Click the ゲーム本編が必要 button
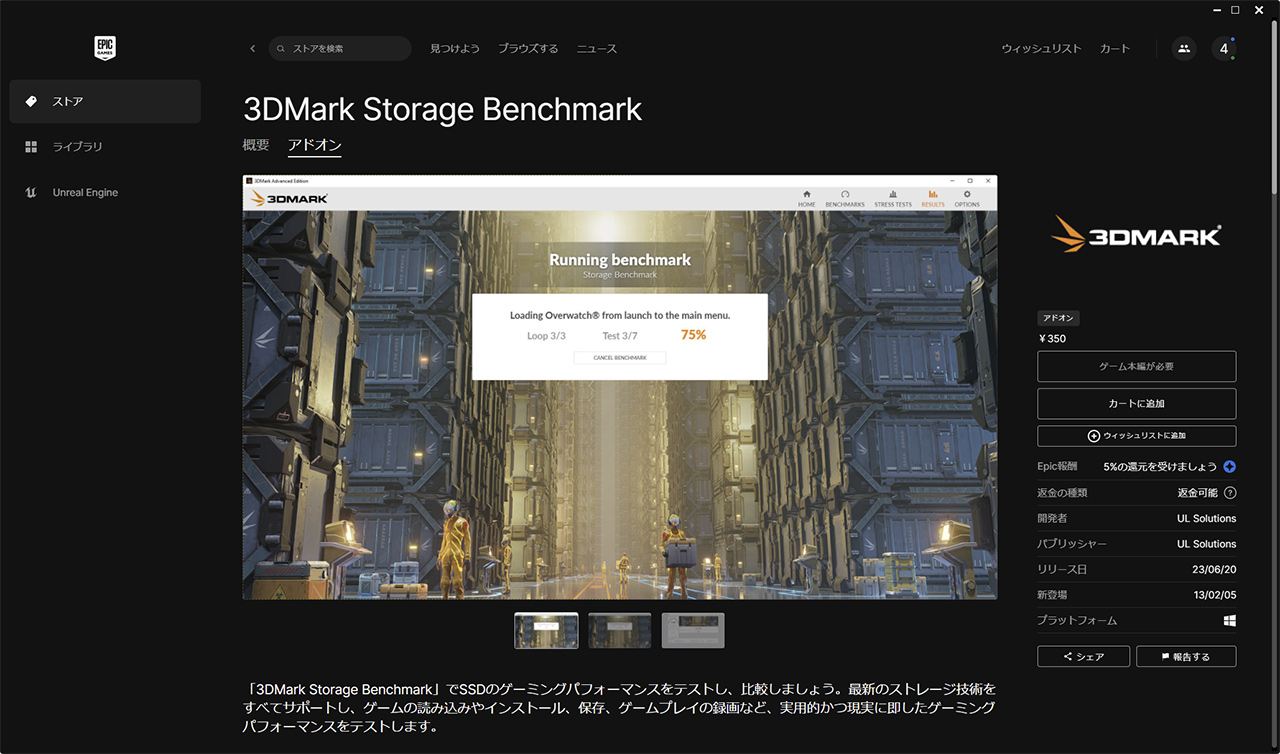The height and width of the screenshot is (754, 1280). tap(1137, 367)
